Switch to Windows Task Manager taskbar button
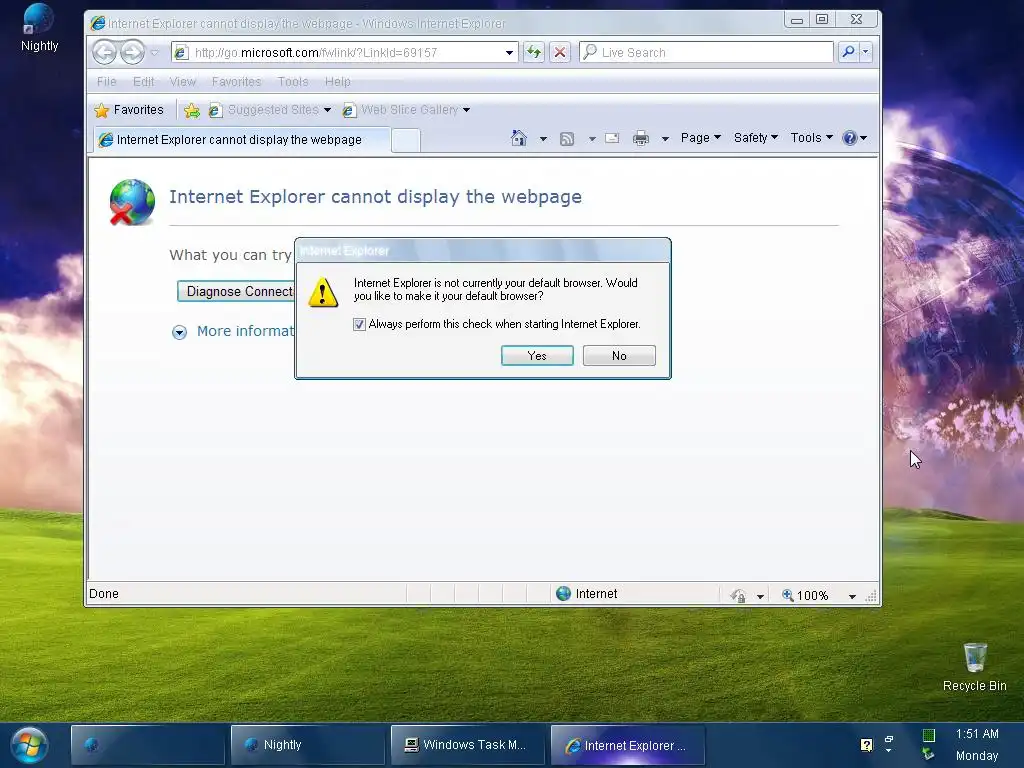This screenshot has width=1024, height=768. 468,745
